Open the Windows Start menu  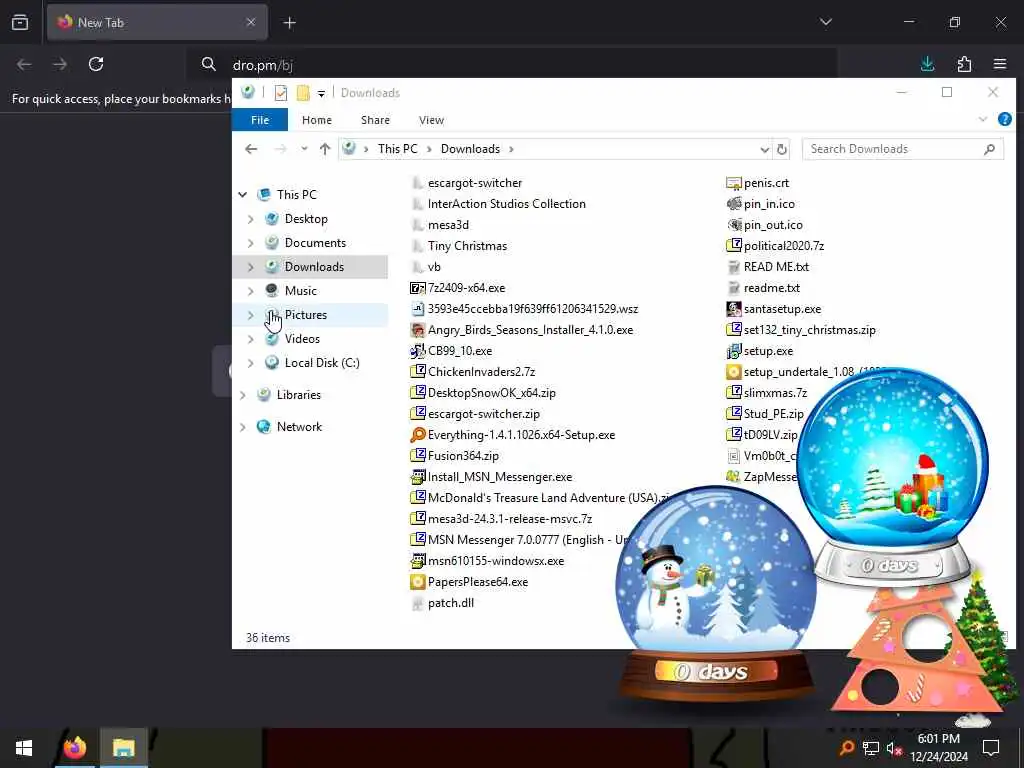[24, 748]
